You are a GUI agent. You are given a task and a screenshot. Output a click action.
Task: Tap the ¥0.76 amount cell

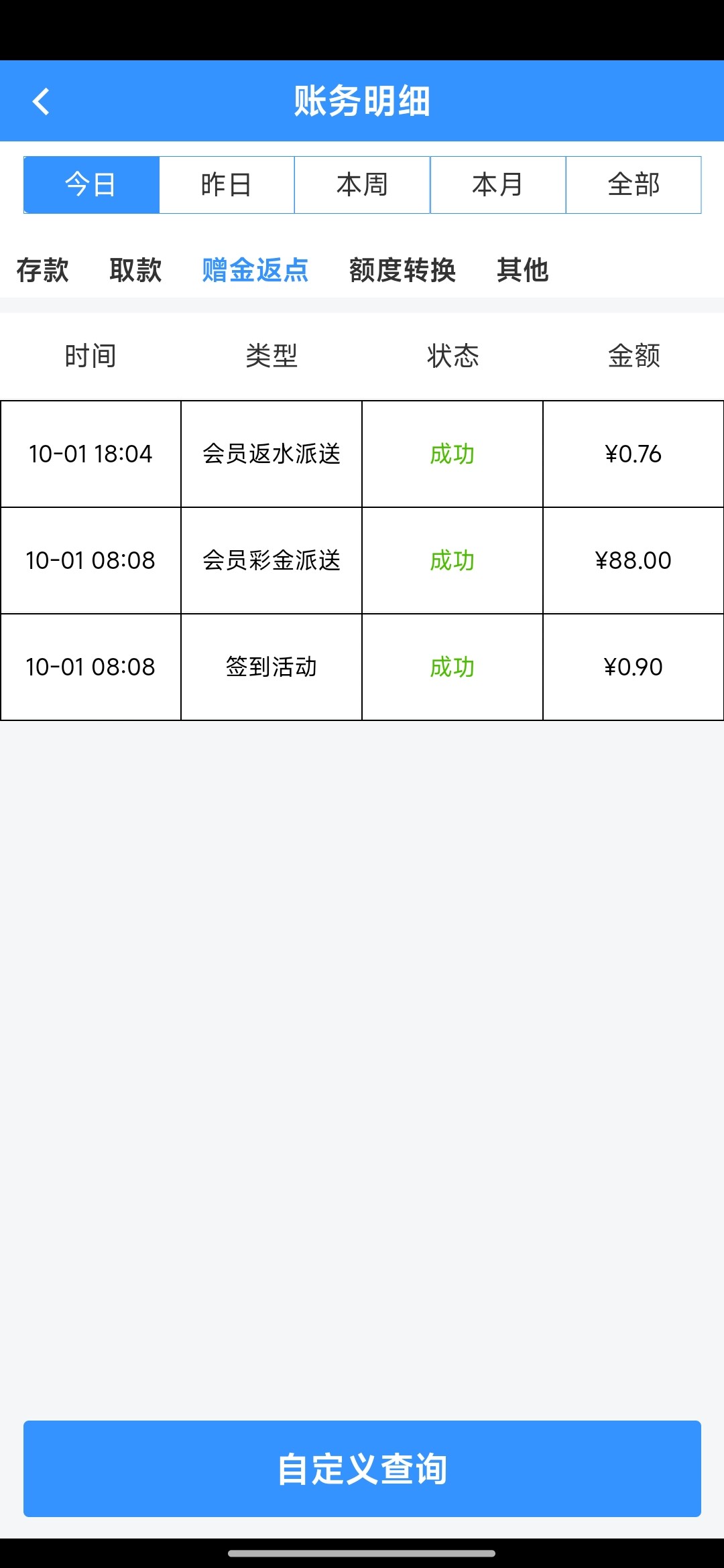633,454
